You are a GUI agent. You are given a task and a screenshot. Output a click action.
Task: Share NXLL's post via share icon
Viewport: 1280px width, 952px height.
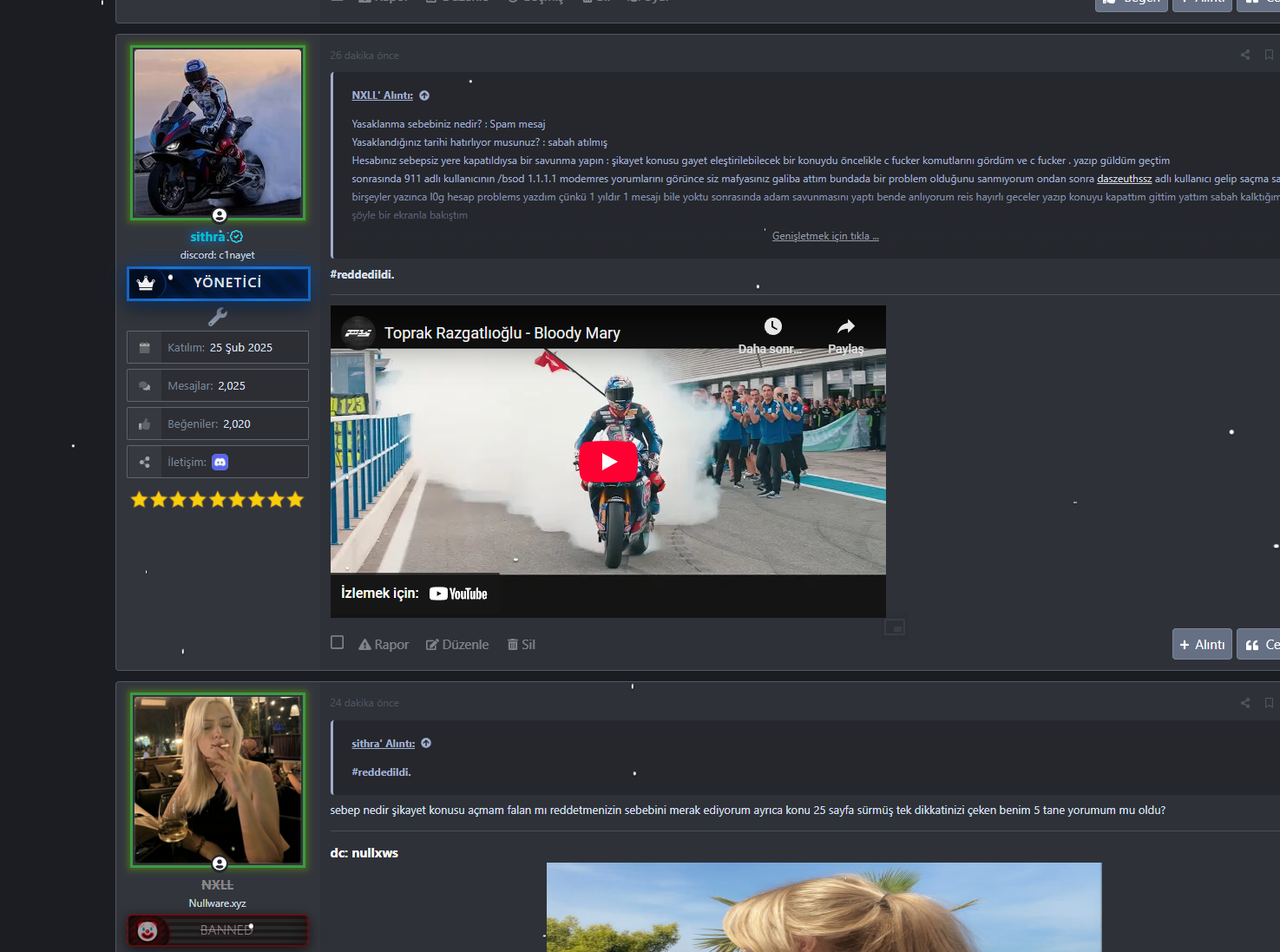coord(1245,703)
